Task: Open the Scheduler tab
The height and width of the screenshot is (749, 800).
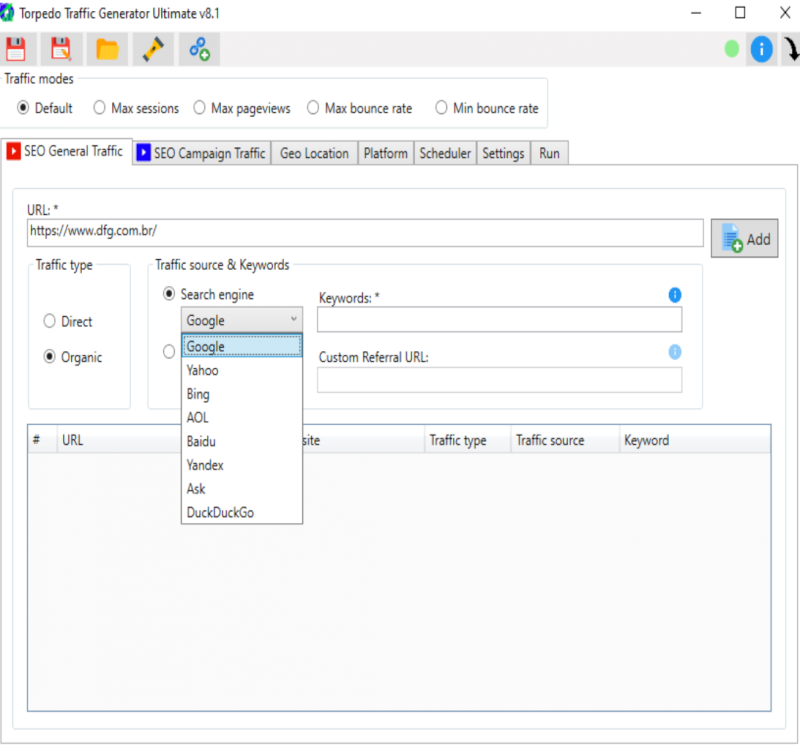Action: [x=445, y=153]
